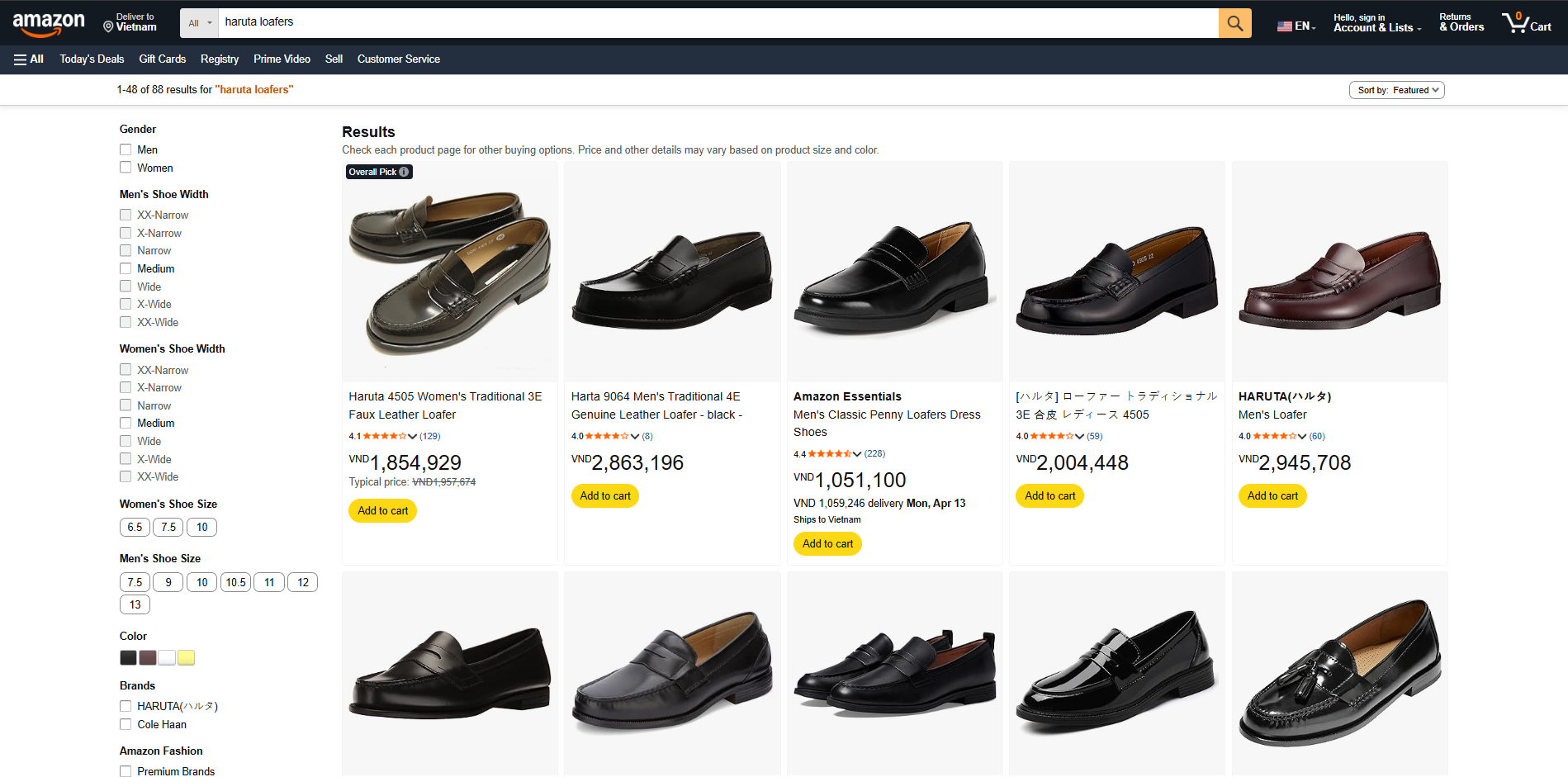Click the Overall Pick info icon

(x=403, y=172)
